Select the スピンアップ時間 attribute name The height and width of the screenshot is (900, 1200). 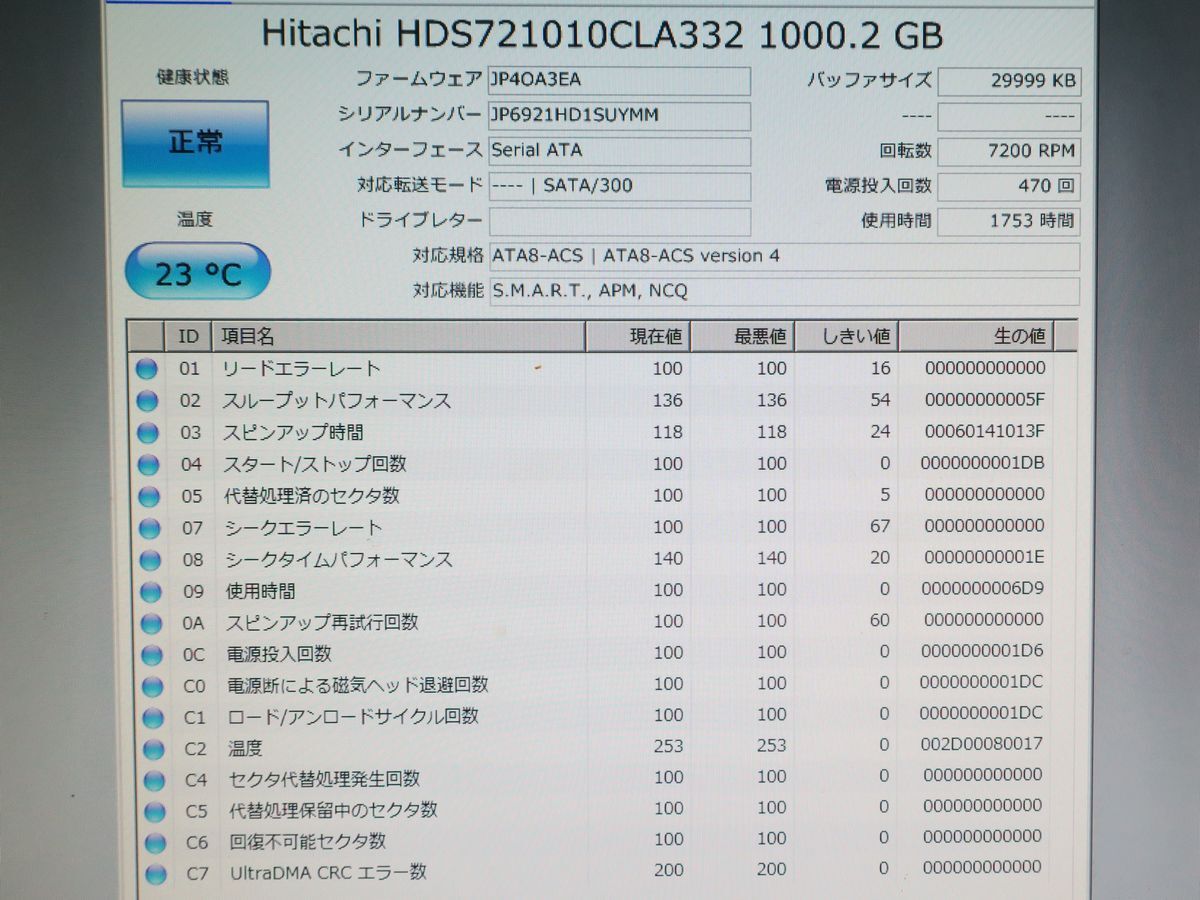pos(293,433)
